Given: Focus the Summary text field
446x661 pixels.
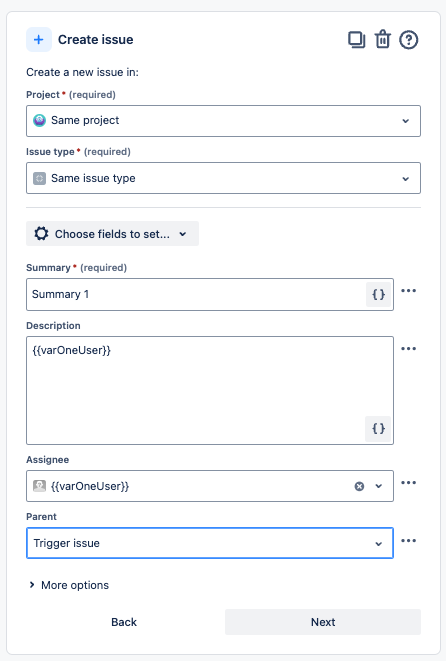Looking at the screenshot, I should (x=196, y=294).
